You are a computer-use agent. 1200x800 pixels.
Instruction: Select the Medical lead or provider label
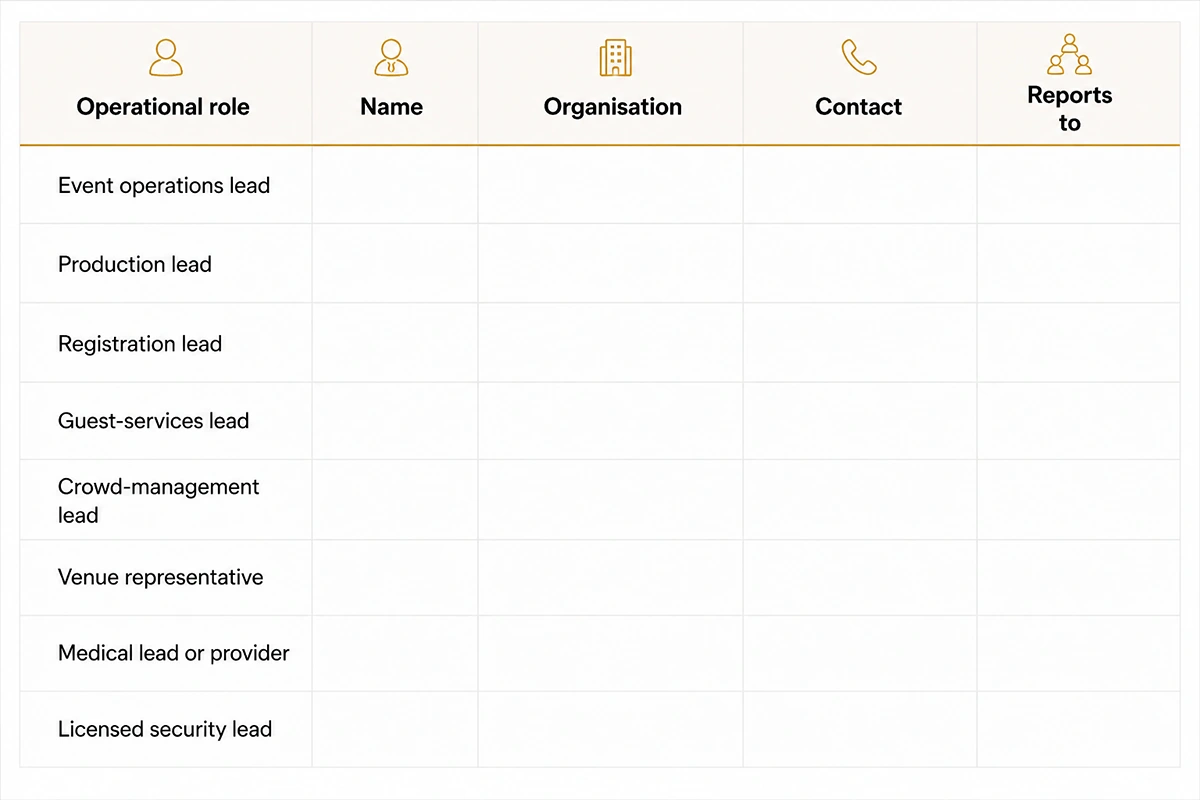click(174, 653)
